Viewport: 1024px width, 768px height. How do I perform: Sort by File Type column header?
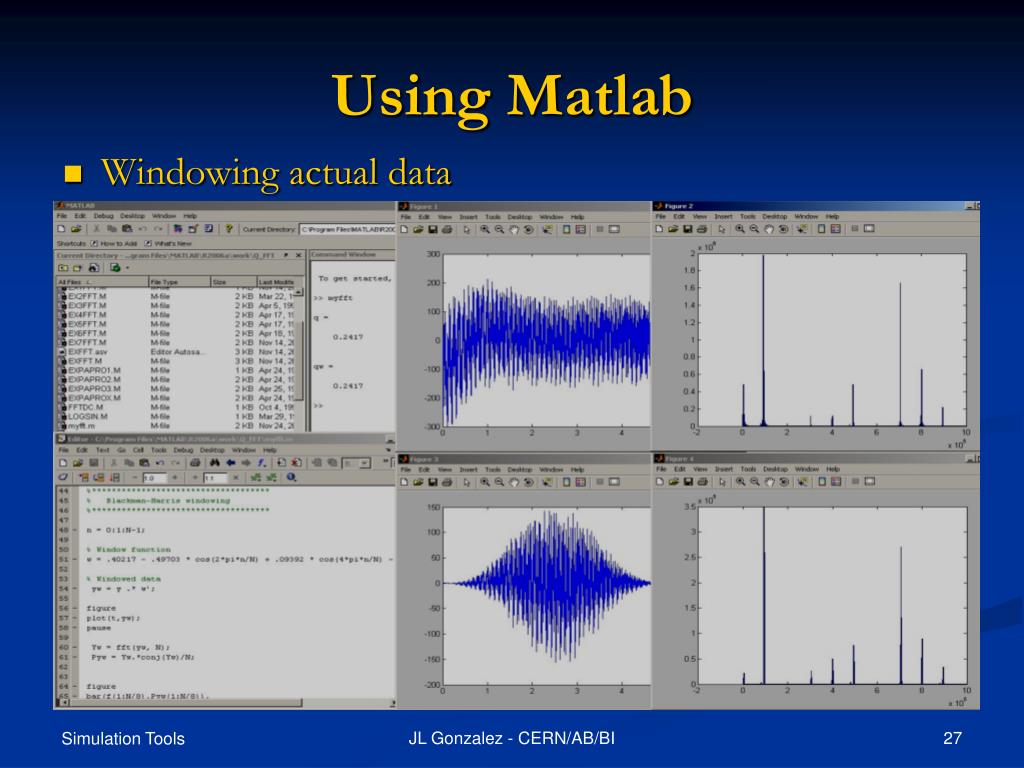point(180,281)
